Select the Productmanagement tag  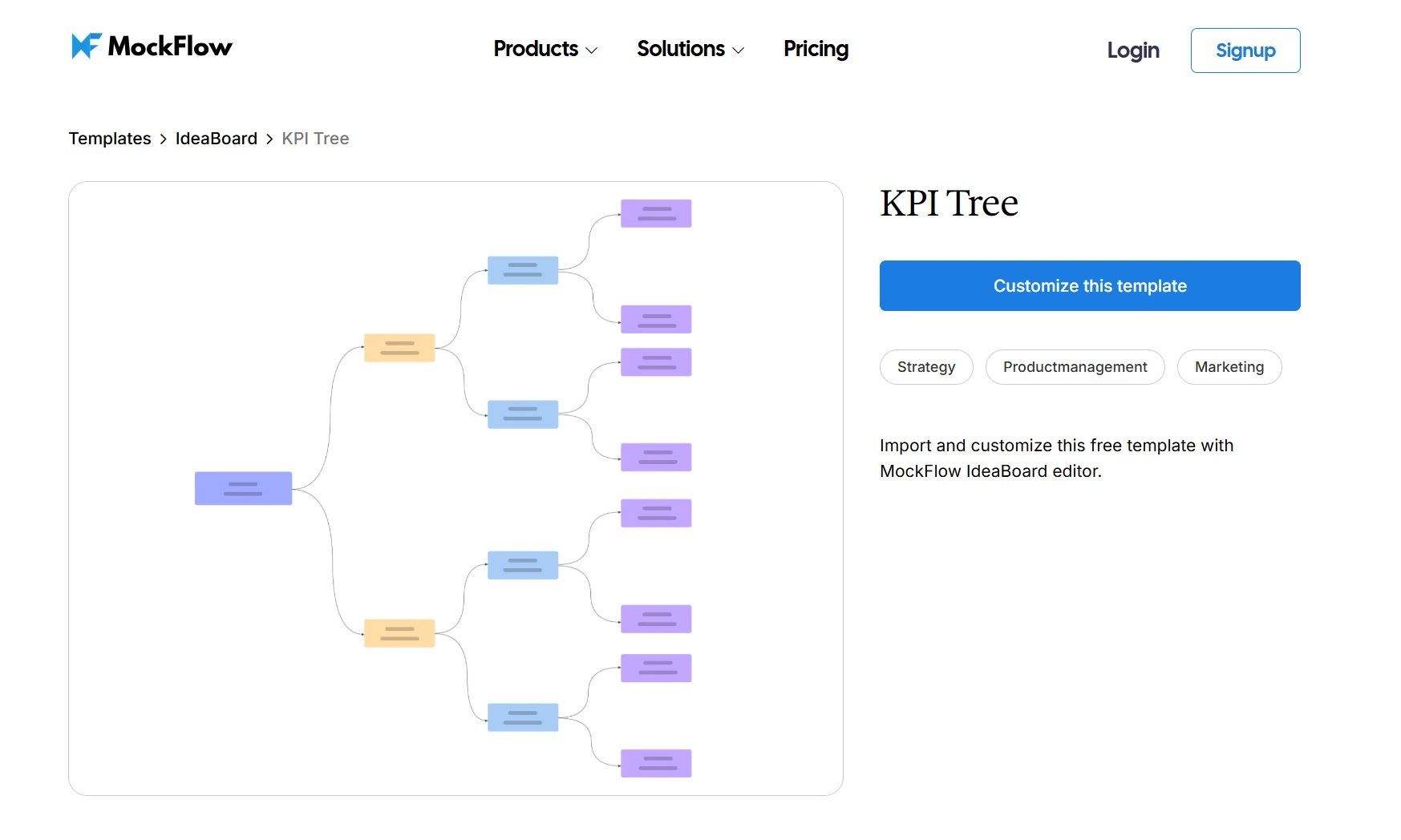[x=1075, y=367]
